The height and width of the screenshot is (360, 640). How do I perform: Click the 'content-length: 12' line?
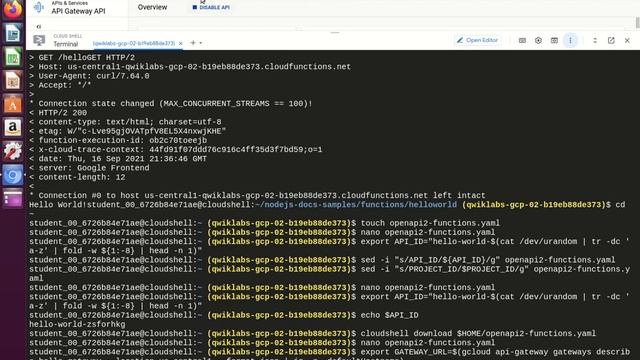click(x=77, y=177)
